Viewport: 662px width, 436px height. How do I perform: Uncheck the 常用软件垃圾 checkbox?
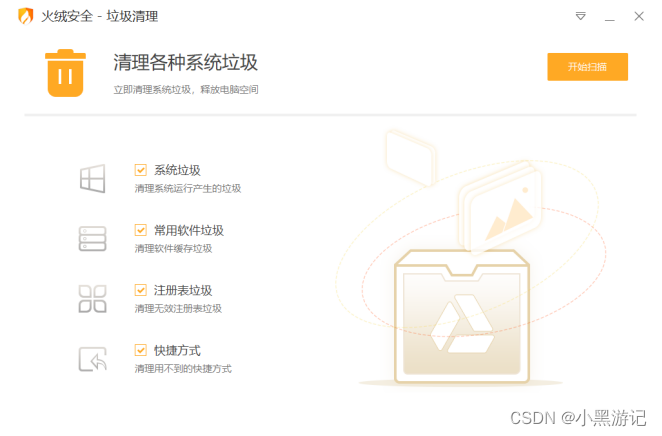tap(141, 230)
